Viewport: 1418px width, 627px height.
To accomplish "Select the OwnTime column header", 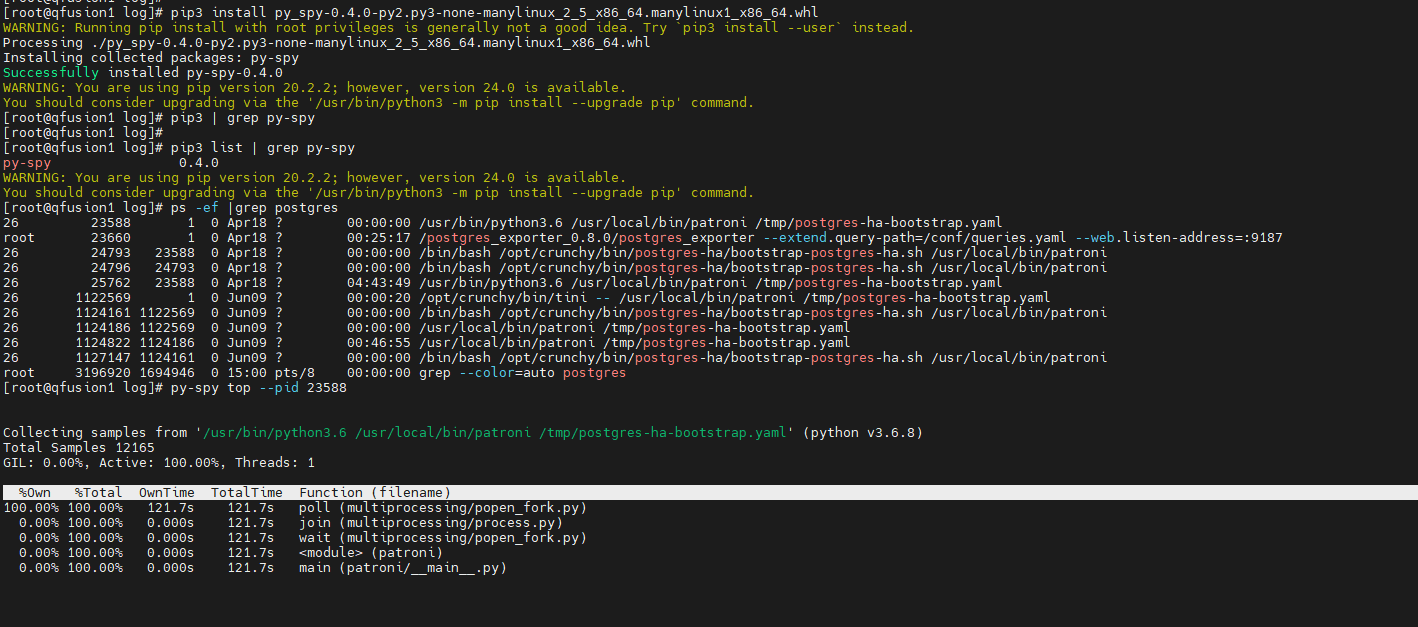I will tap(166, 493).
